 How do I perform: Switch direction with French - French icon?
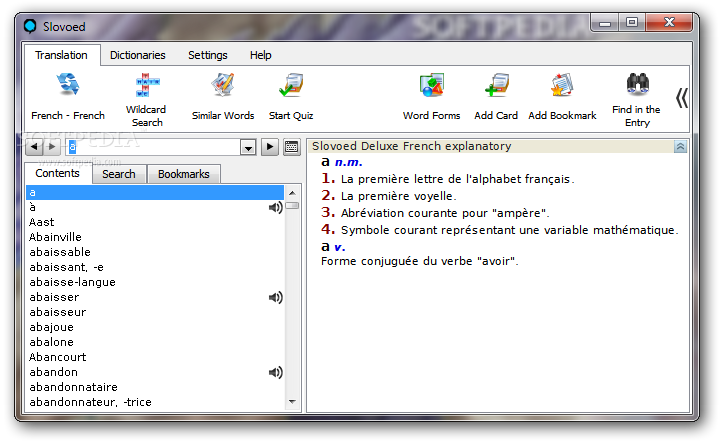coord(68,85)
